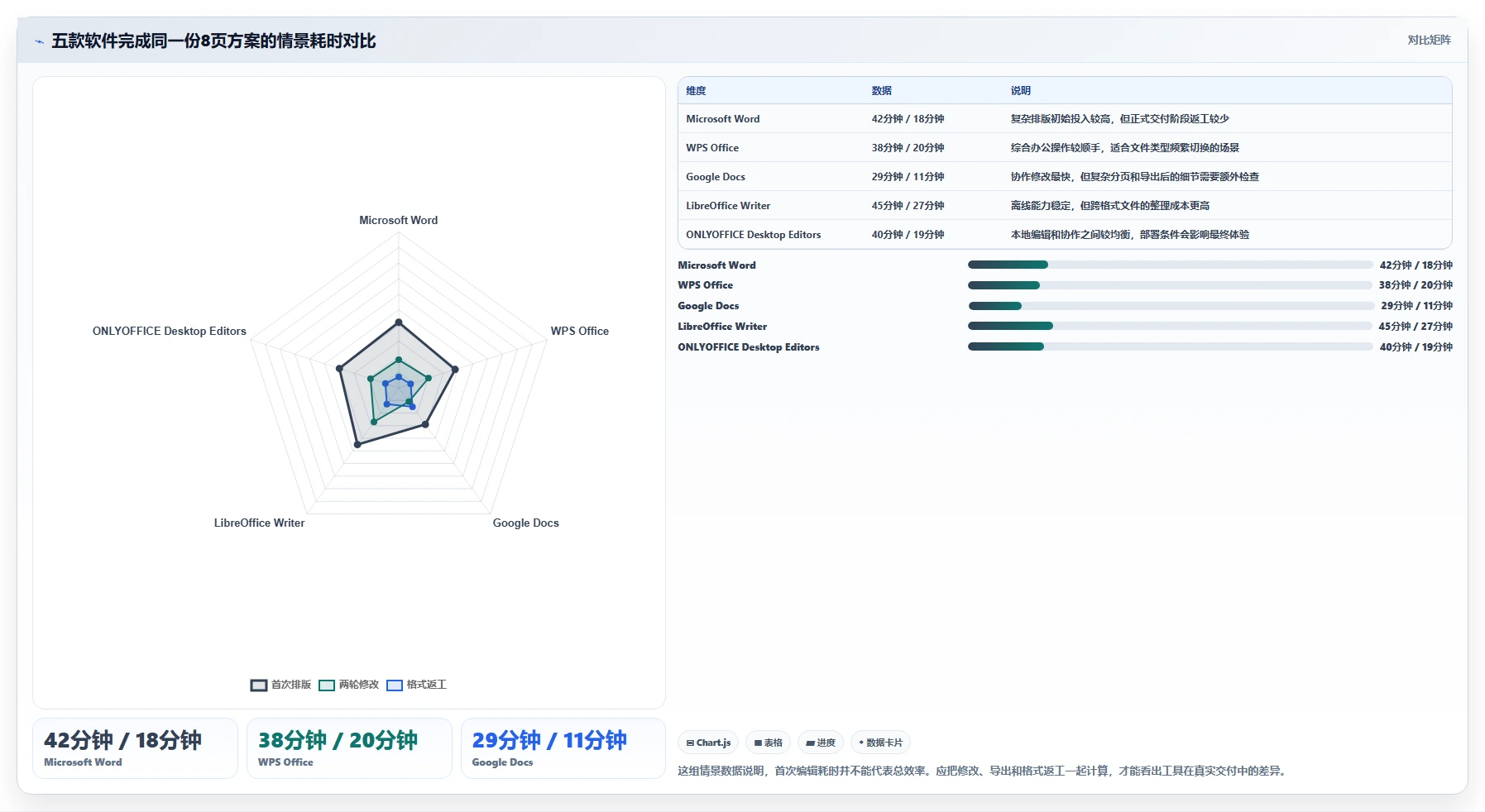This screenshot has height=812, width=1485.
Task: Click the dark data point on LibreOffice Writer axis
Action: coord(357,444)
